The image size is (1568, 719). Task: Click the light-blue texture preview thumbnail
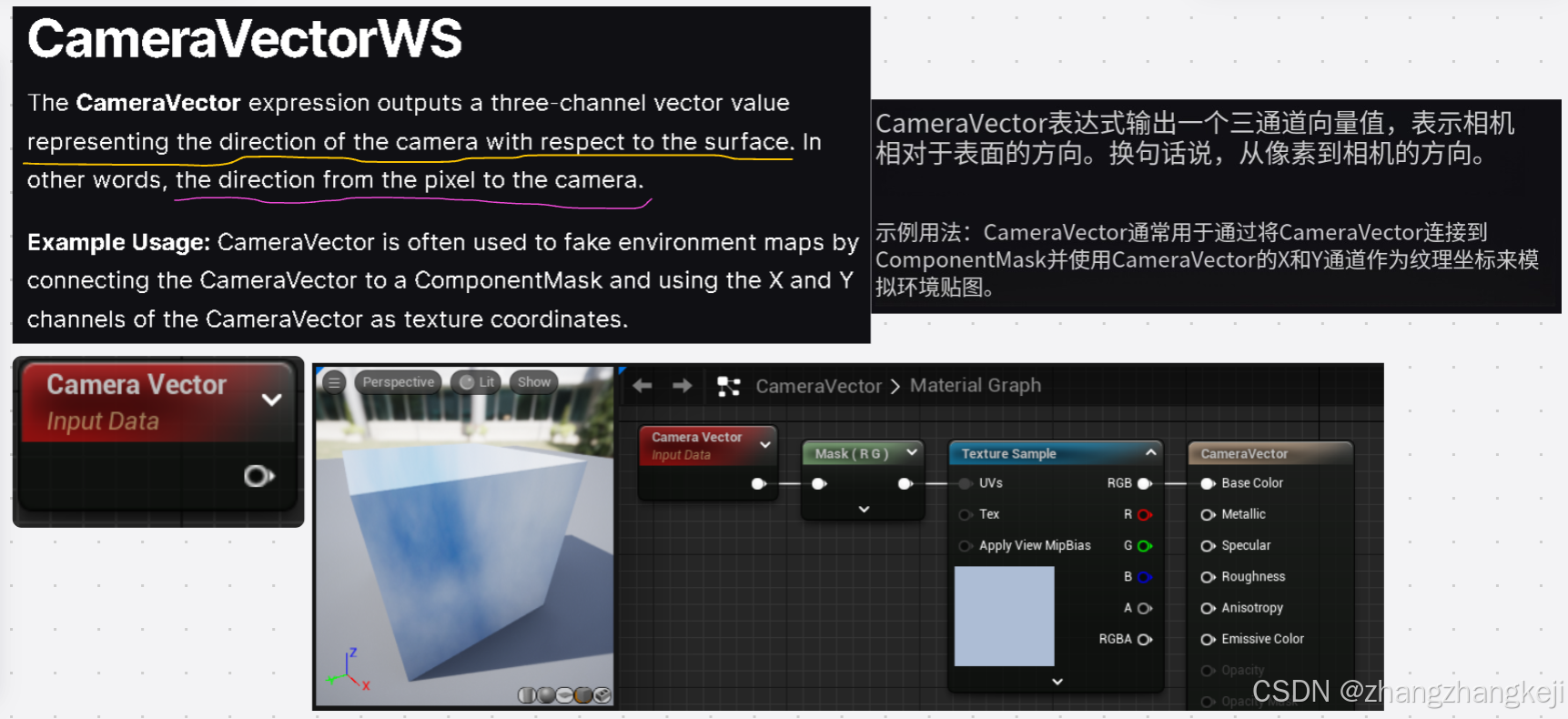pyautogui.click(x=1004, y=616)
